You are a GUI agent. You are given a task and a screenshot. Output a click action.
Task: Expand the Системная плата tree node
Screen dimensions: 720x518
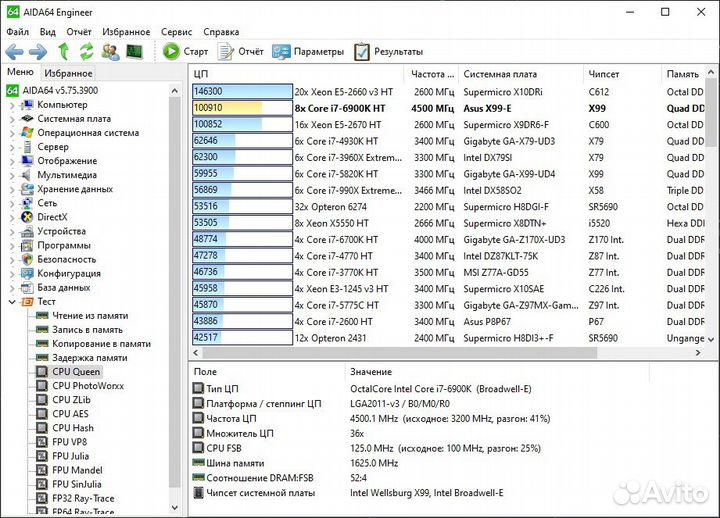coord(12,119)
